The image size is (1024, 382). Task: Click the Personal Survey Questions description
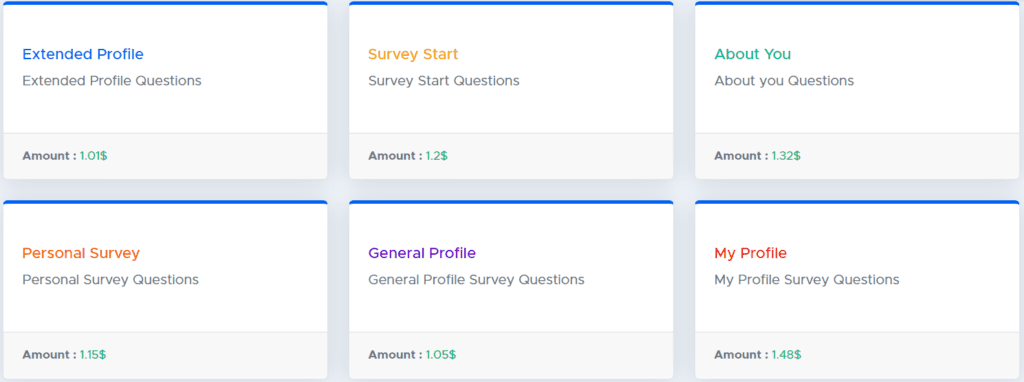pyautogui.click(x=110, y=280)
